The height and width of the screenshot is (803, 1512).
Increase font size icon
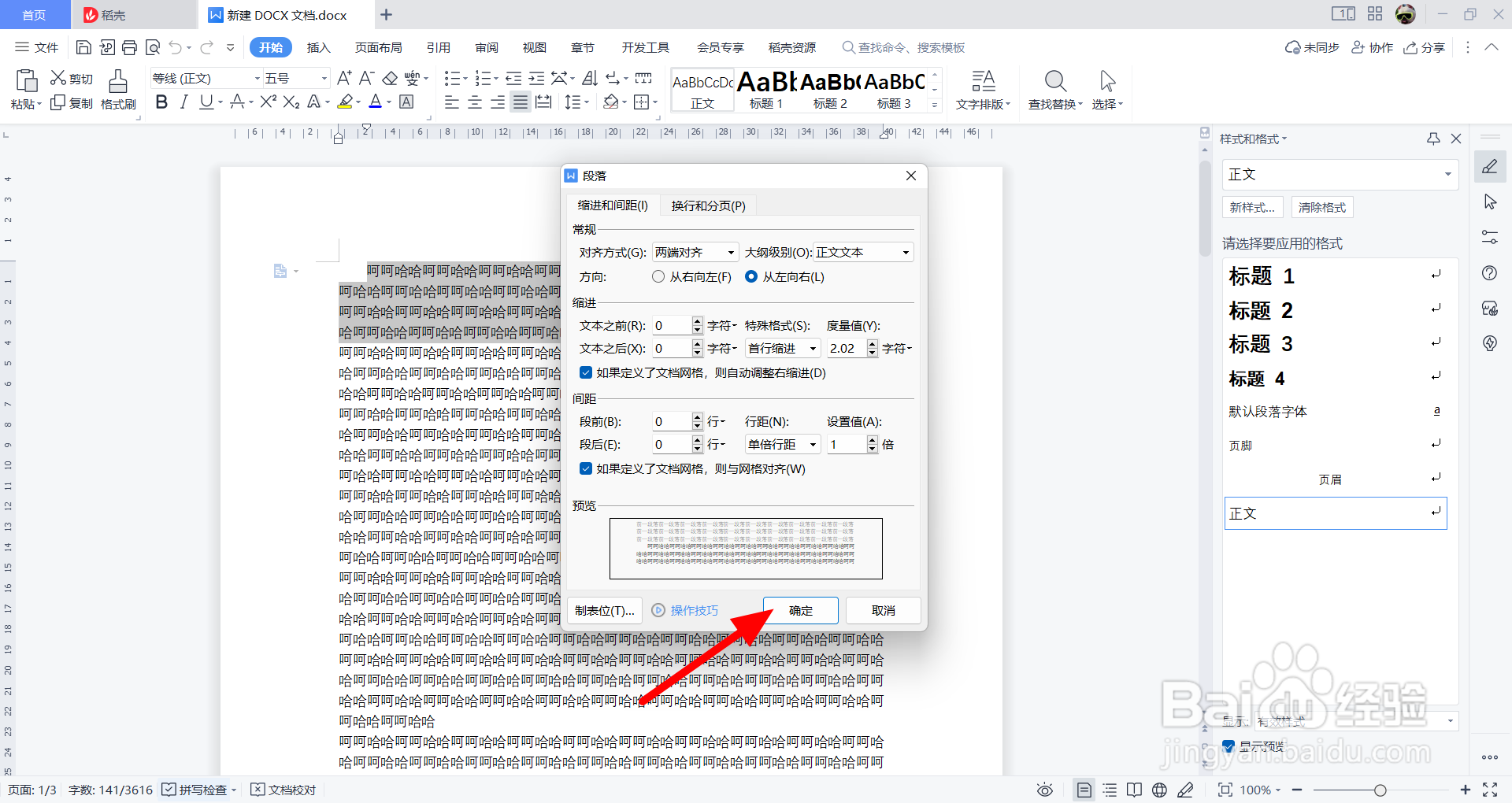tap(344, 78)
